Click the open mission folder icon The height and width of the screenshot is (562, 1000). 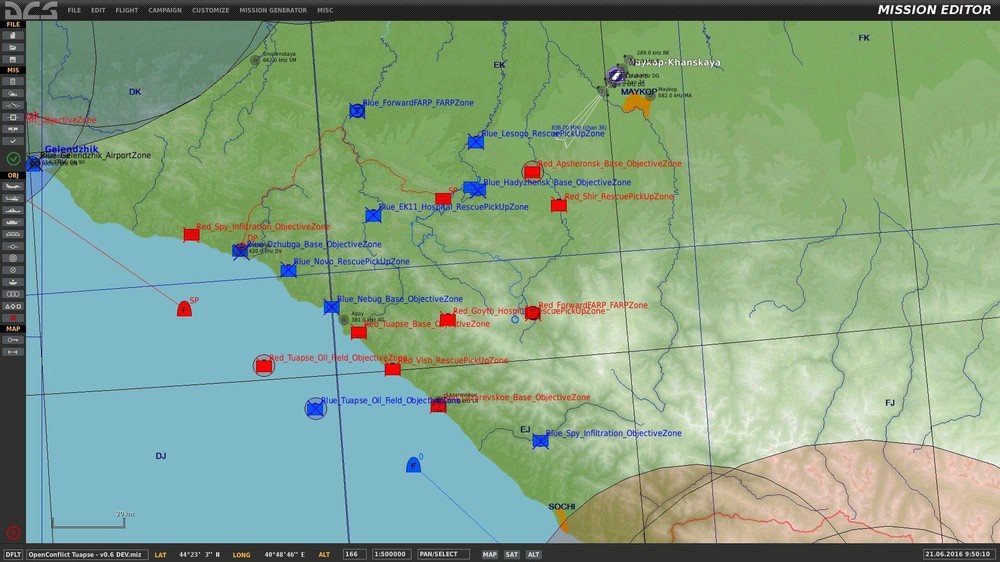click(x=13, y=48)
